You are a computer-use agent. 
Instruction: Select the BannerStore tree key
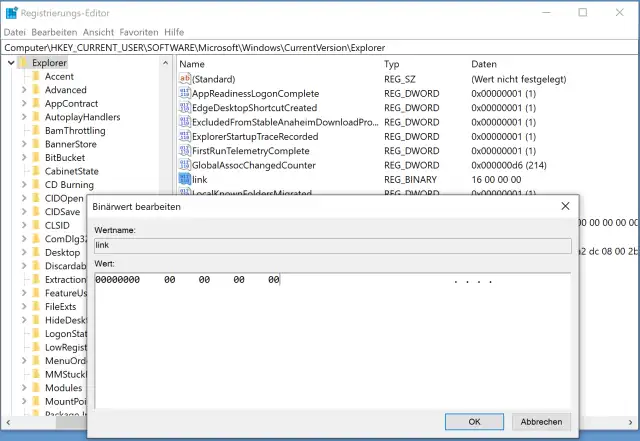pos(71,144)
